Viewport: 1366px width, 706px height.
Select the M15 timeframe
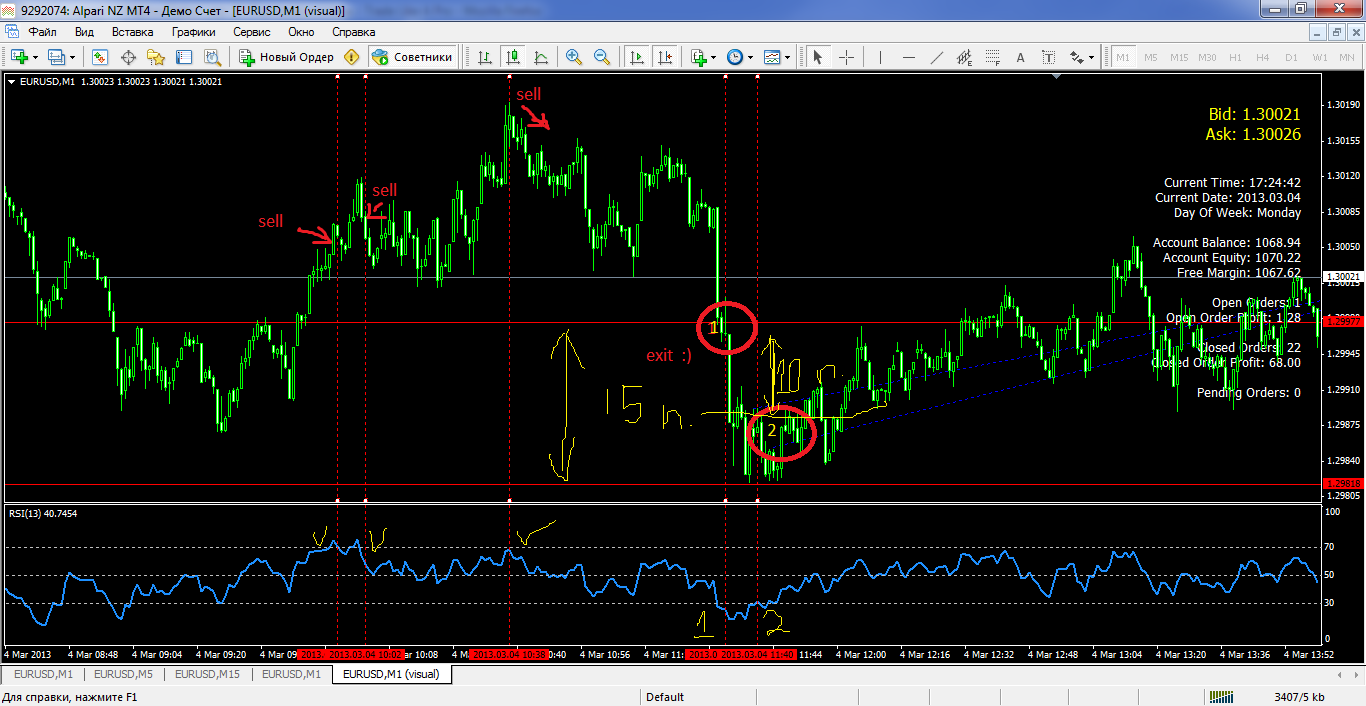pos(1179,57)
